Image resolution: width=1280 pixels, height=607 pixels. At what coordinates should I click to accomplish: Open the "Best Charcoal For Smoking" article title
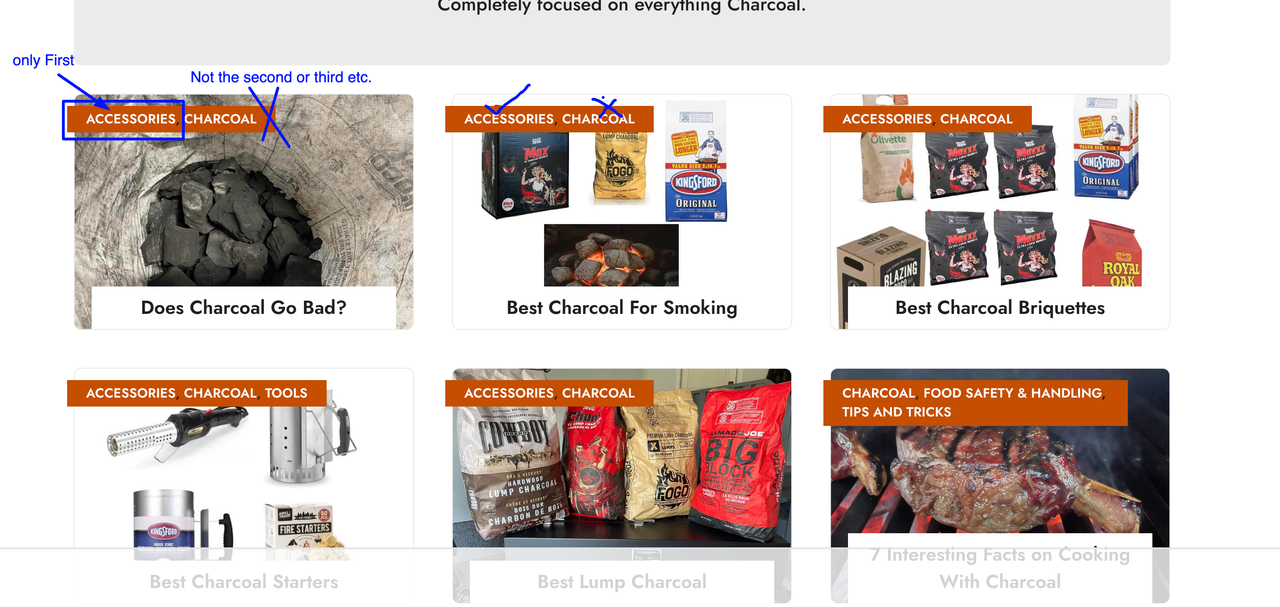point(622,308)
